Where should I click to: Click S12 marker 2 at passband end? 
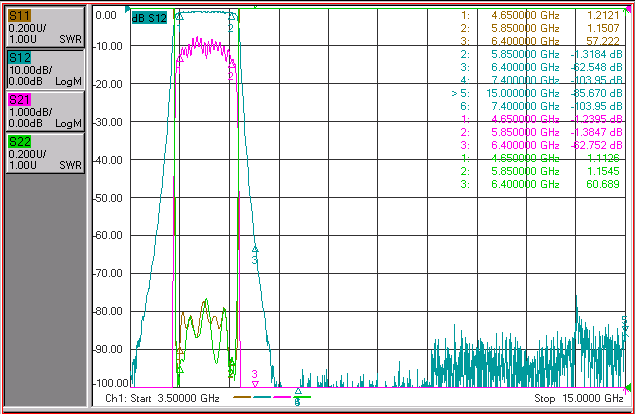[x=232, y=17]
